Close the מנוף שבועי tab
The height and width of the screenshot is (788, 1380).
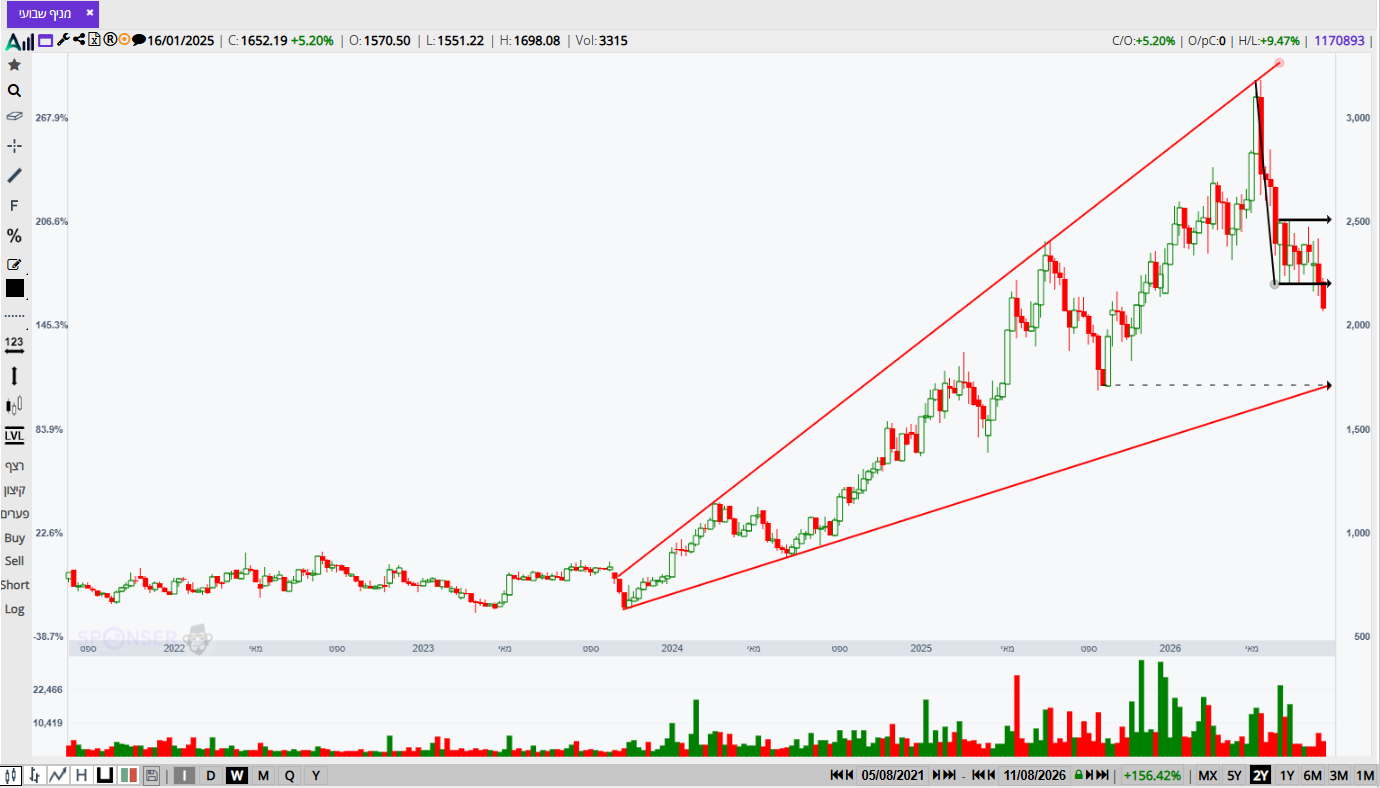pyautogui.click(x=90, y=13)
